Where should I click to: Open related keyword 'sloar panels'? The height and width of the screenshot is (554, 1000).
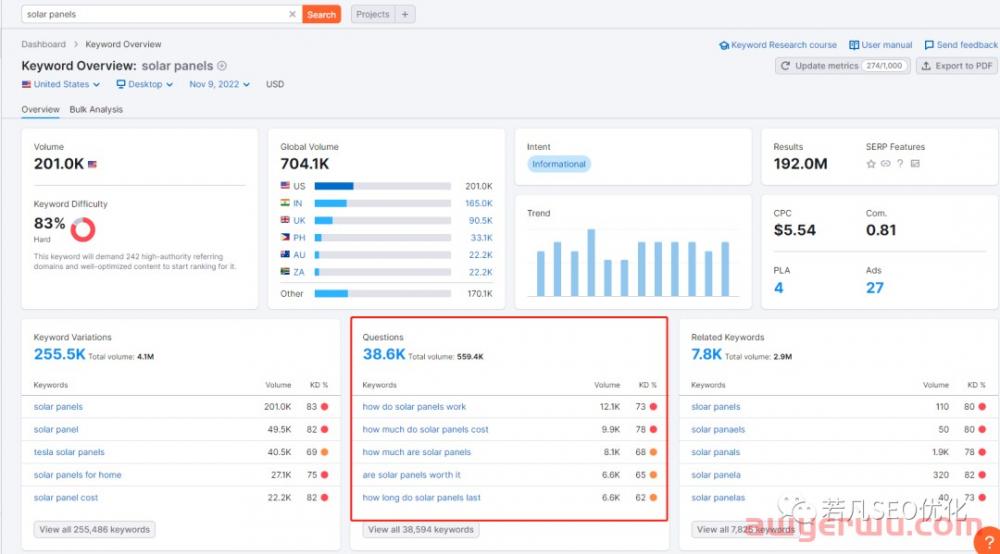click(x=716, y=407)
